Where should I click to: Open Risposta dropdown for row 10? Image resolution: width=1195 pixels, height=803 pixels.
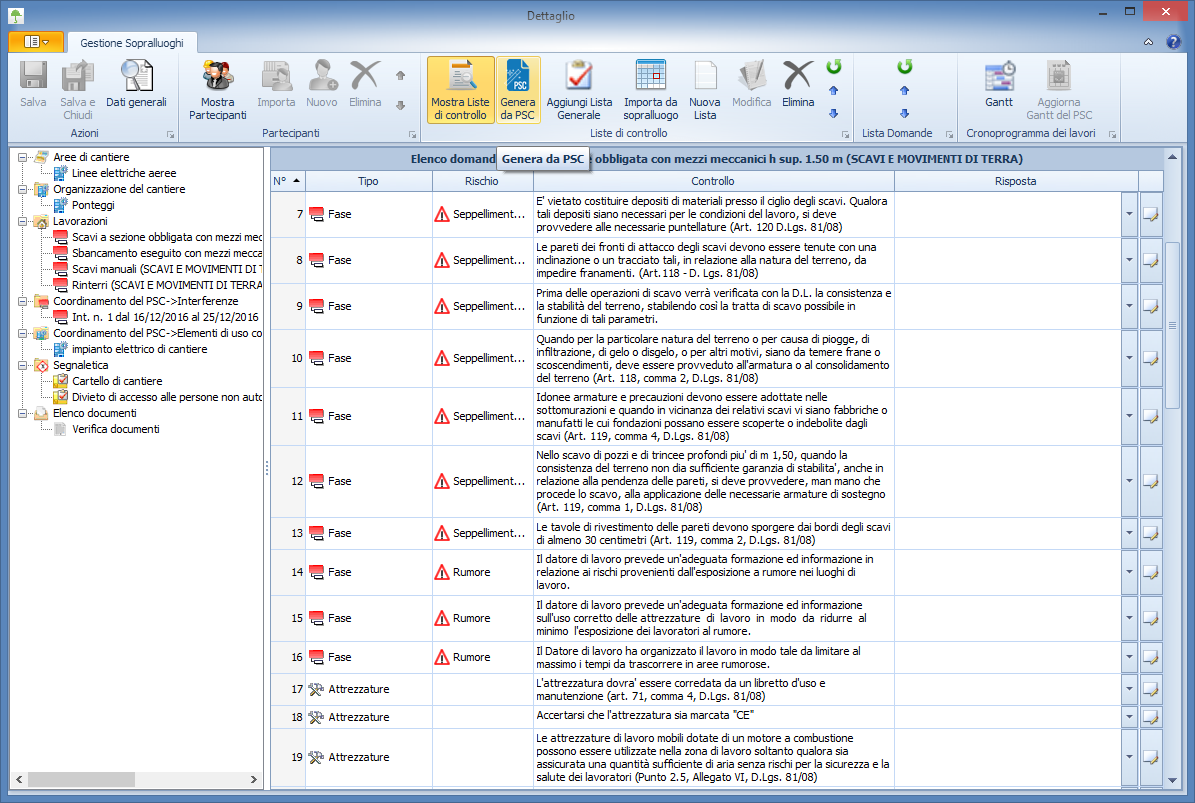coord(1129,358)
